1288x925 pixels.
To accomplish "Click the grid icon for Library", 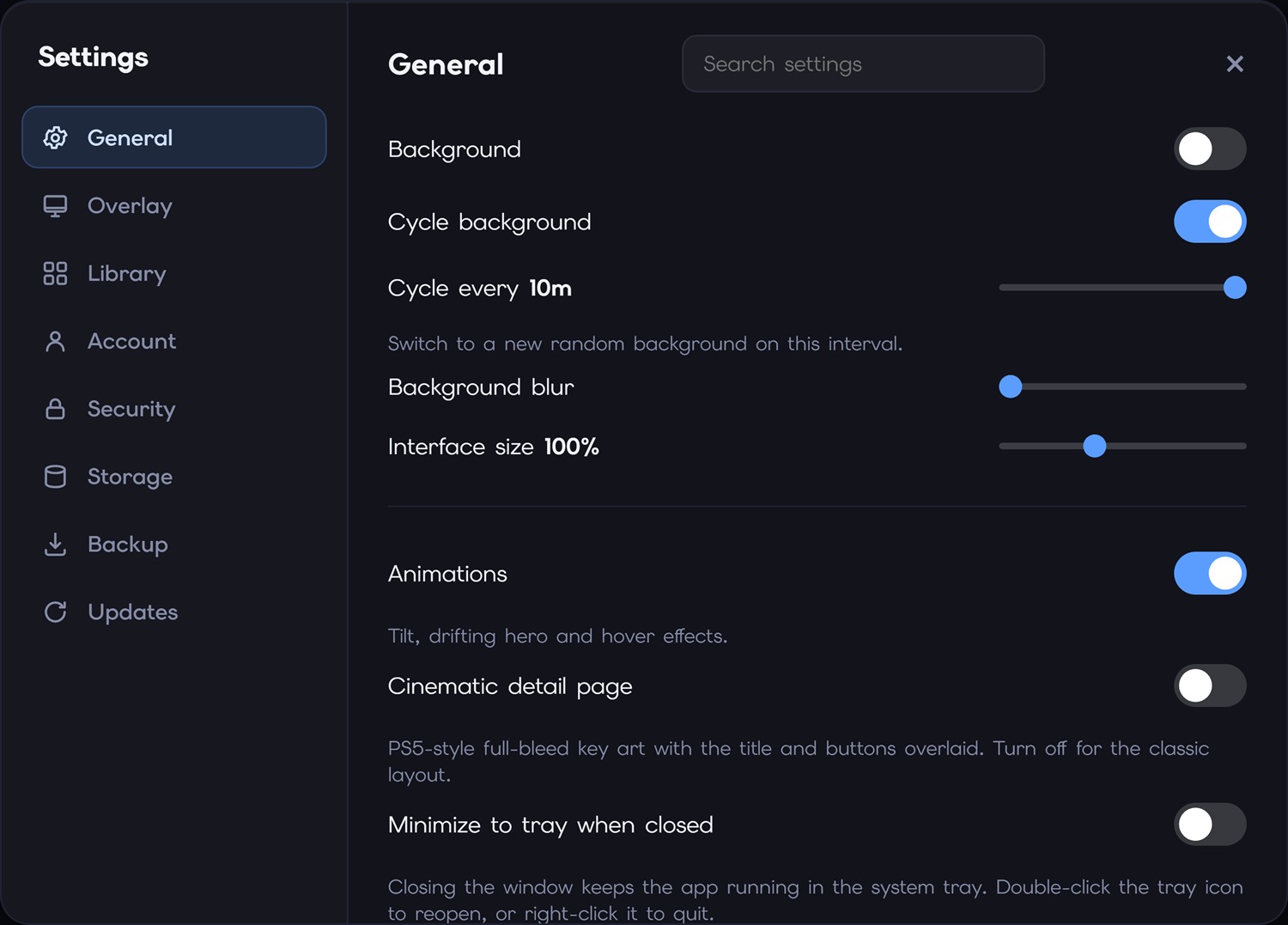I will [55, 273].
